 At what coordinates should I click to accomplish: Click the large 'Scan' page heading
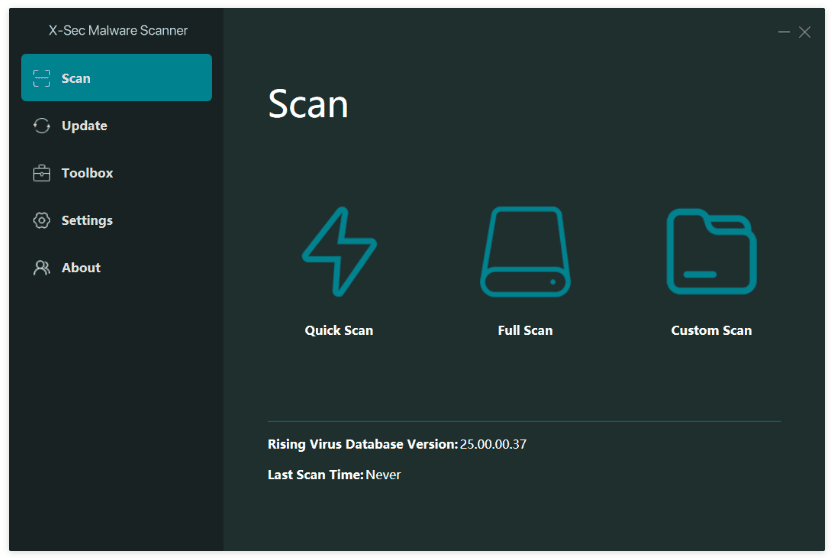[308, 103]
